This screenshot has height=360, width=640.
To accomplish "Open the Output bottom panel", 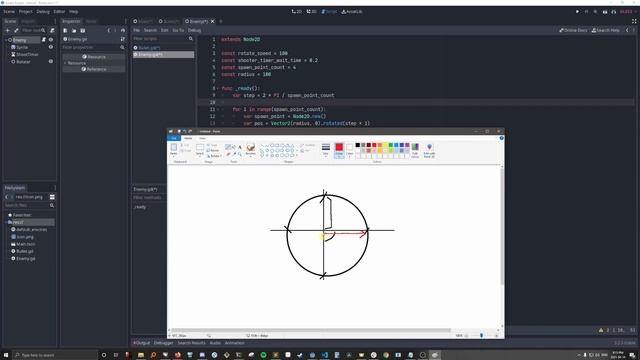I will (142, 343).
